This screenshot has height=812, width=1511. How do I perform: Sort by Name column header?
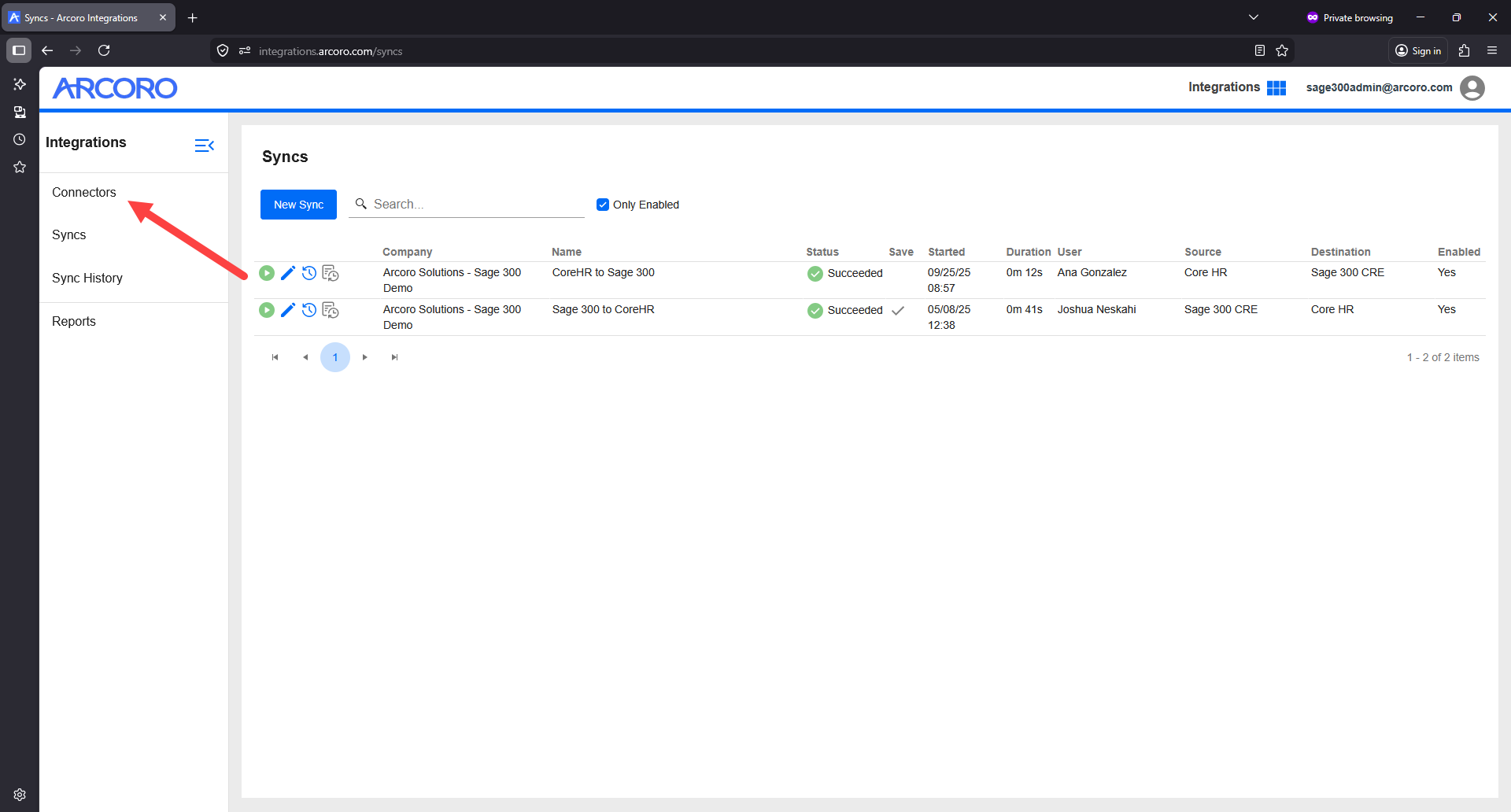567,252
